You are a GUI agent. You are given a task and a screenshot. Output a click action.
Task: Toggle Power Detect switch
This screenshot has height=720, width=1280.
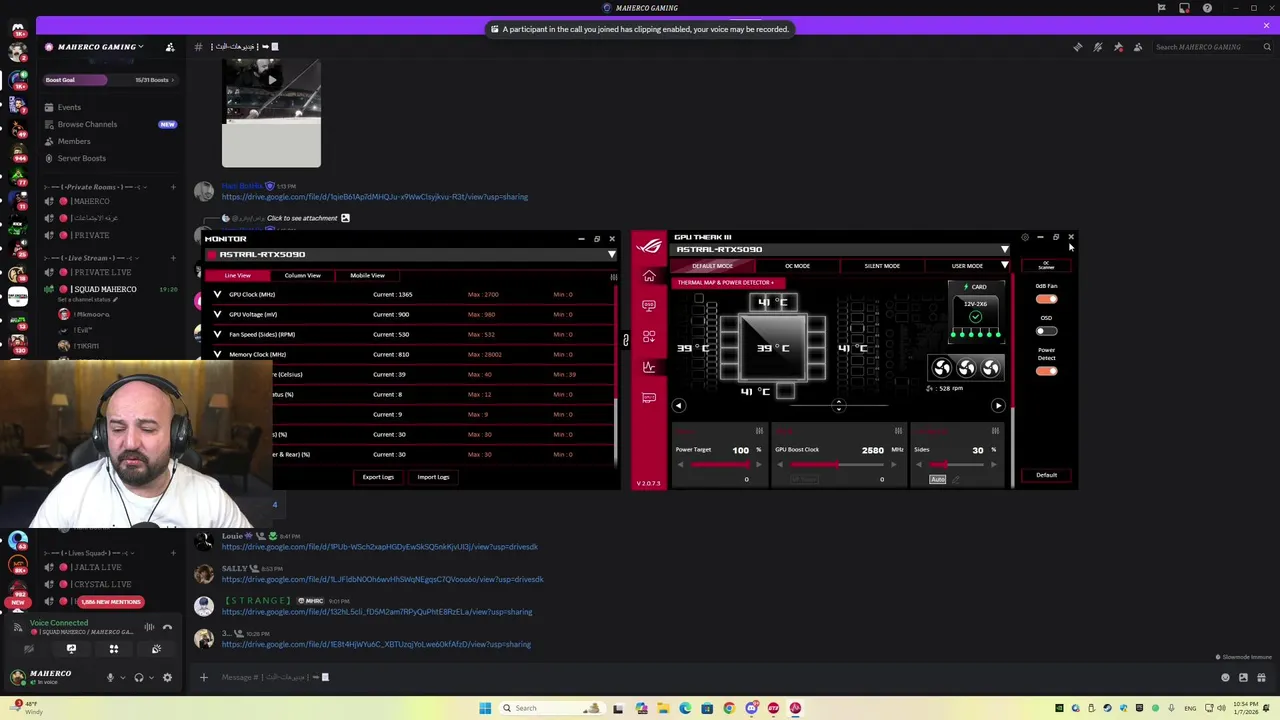(x=1046, y=371)
